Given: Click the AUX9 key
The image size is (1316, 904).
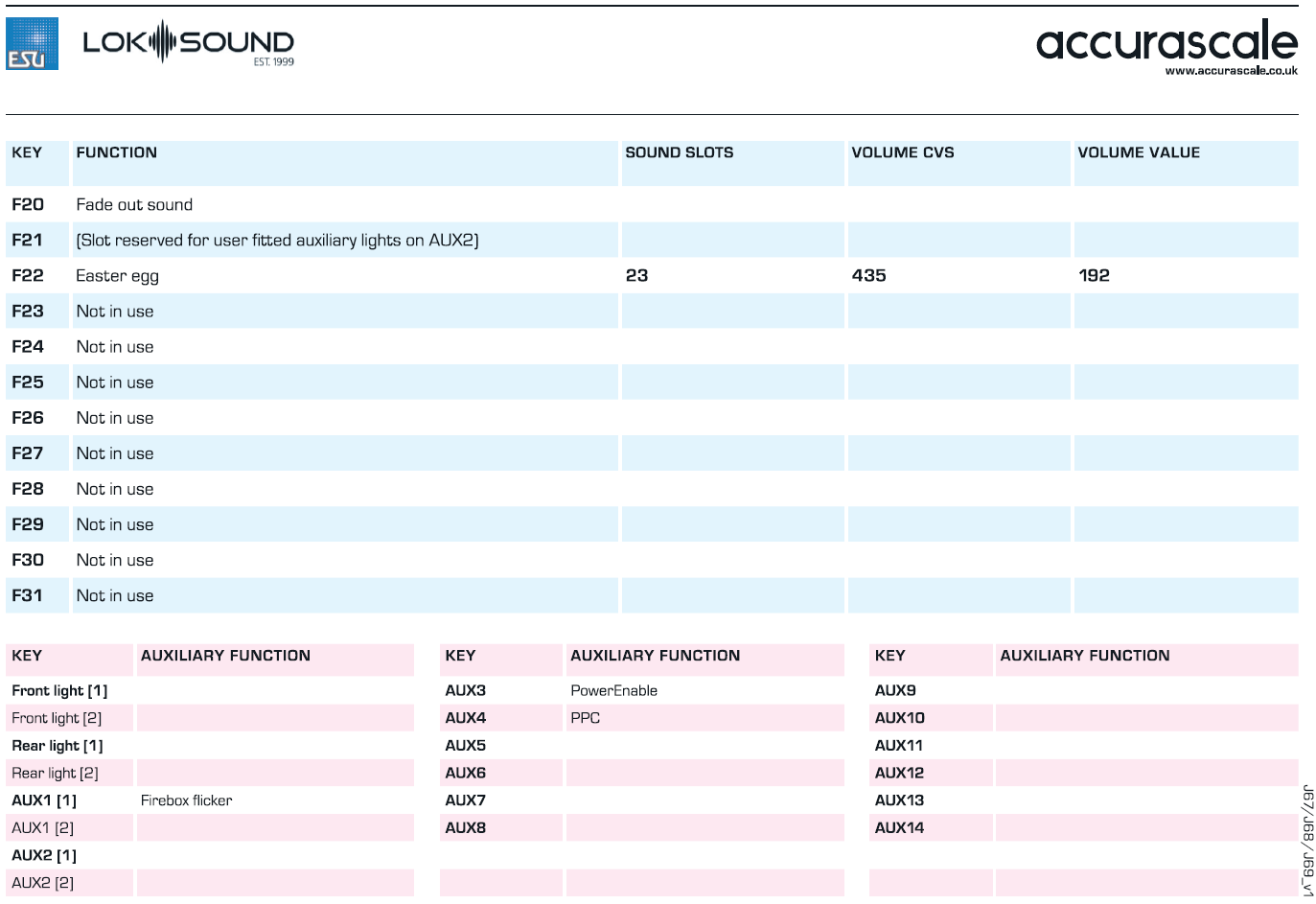Looking at the screenshot, I should (895, 690).
